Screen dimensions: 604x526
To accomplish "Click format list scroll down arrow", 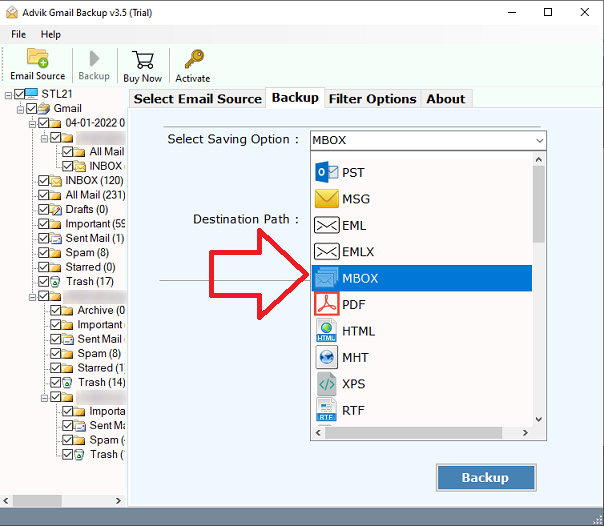I will click(x=539, y=419).
